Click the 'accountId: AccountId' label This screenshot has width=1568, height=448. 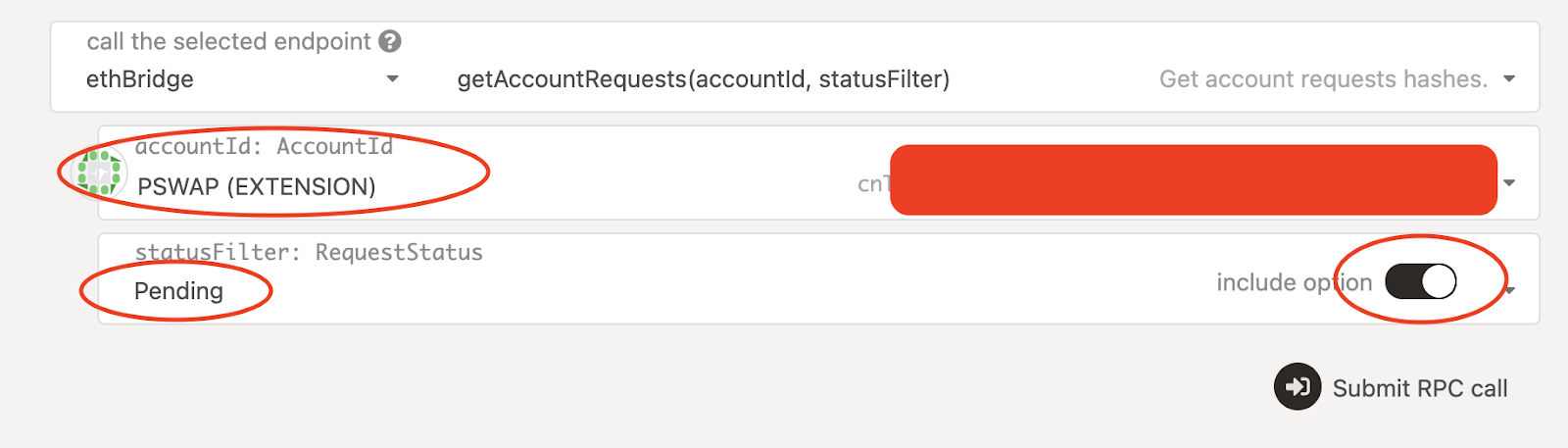[264, 146]
